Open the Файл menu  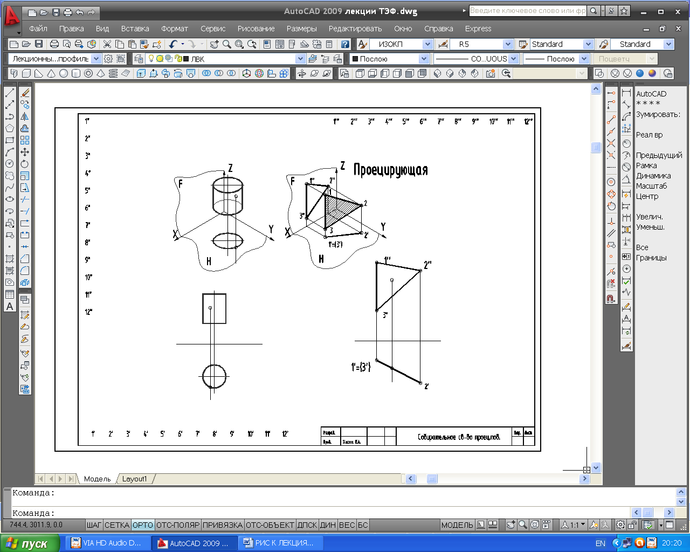[38, 29]
